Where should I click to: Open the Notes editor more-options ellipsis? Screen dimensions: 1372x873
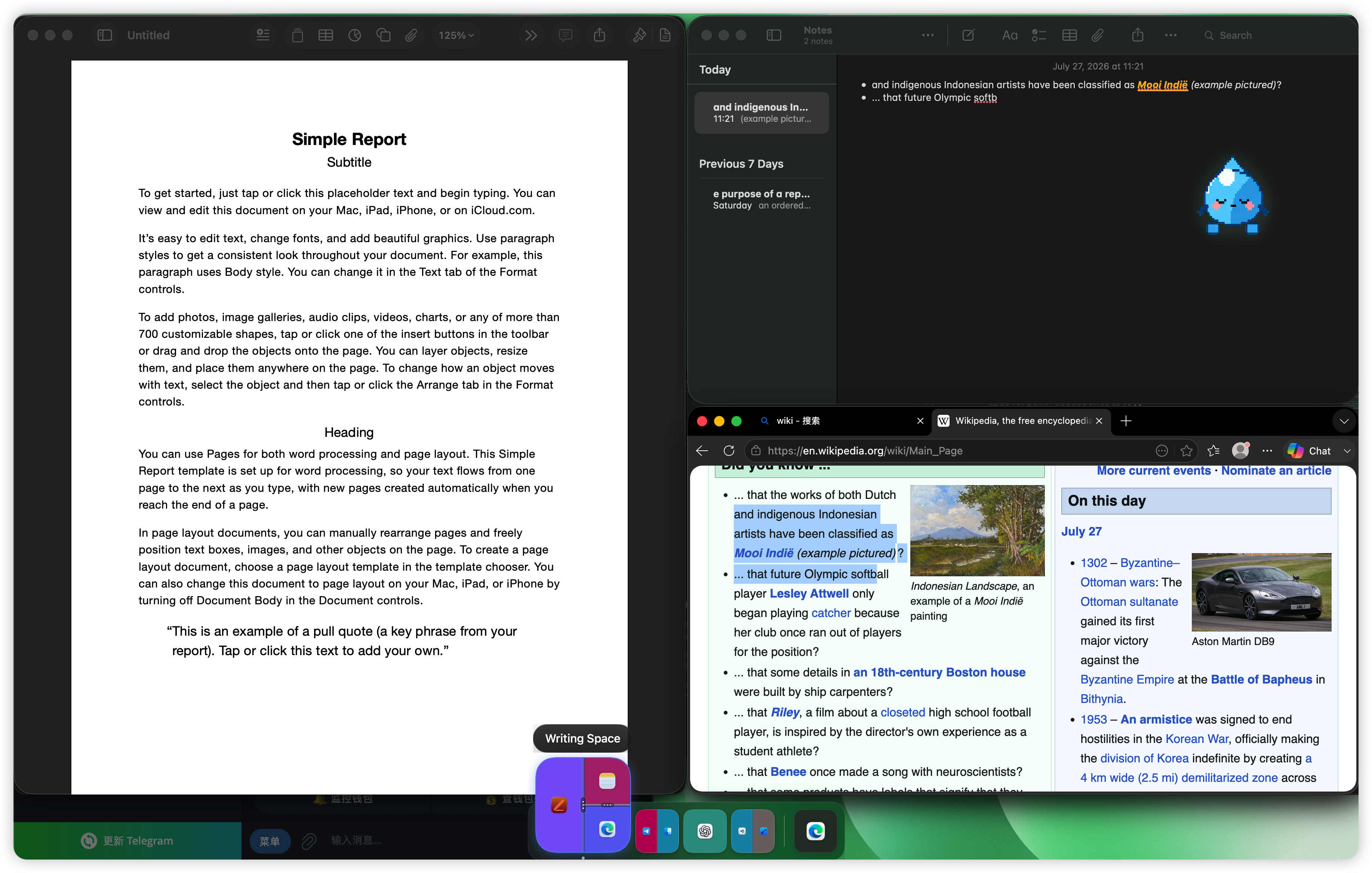click(x=1171, y=35)
